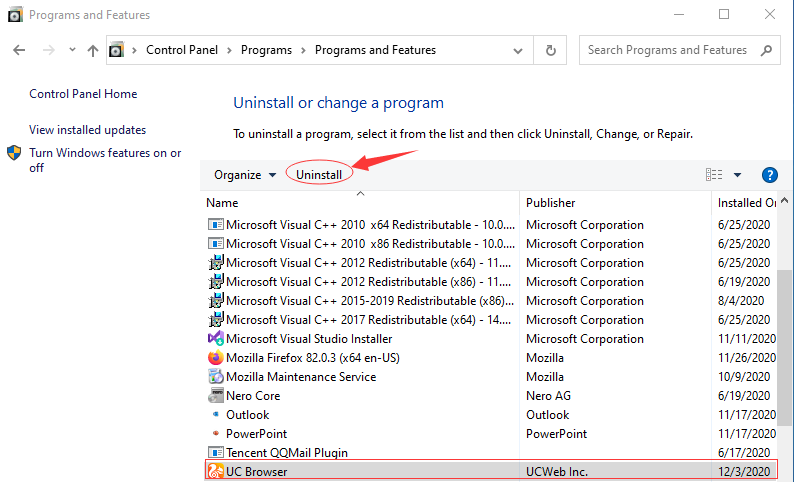Select Microsoft Visual Studio Installer name
Viewport: 794px width, 482px height.
(x=309, y=339)
